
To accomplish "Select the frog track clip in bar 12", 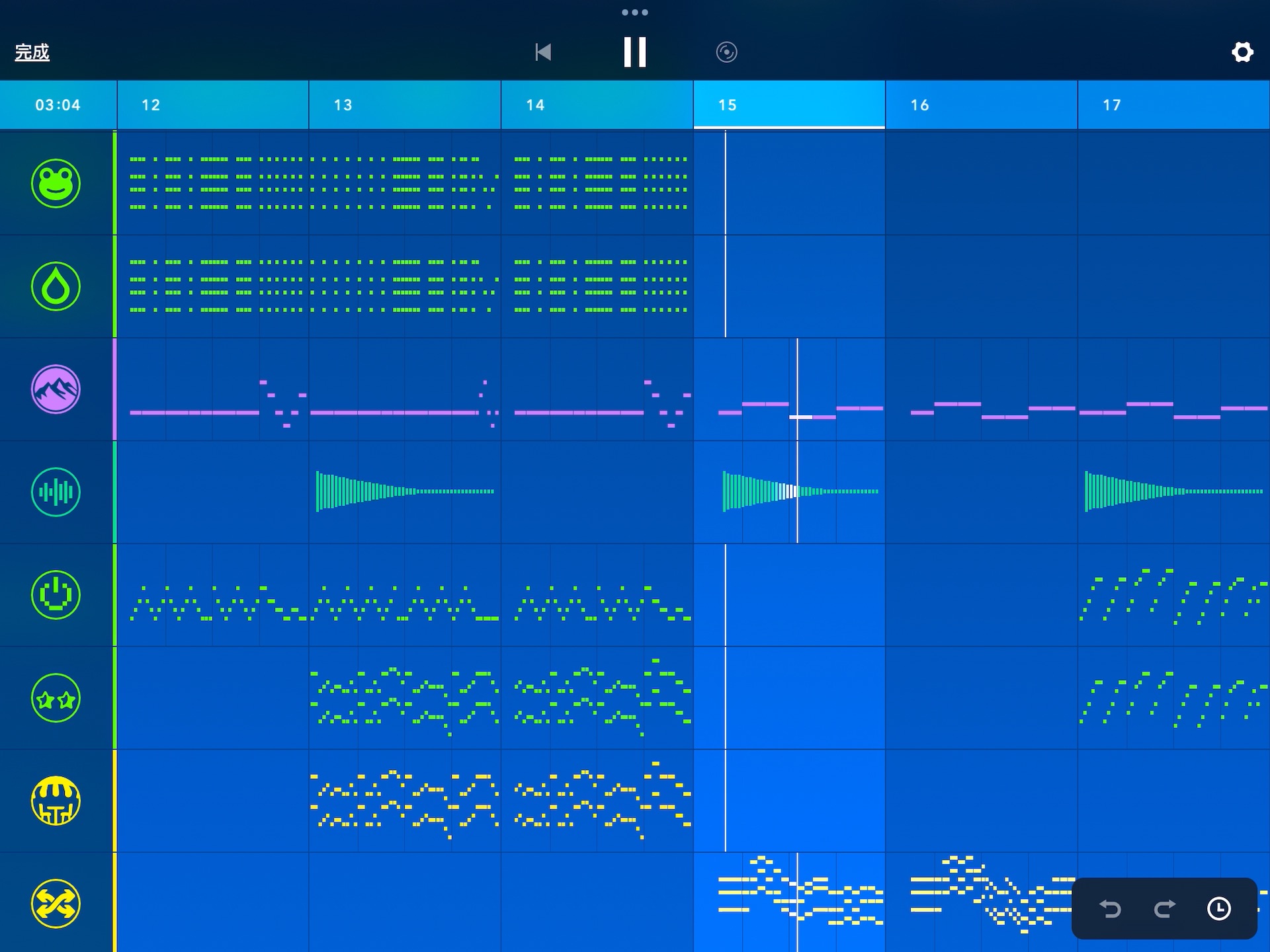I will coord(213,183).
